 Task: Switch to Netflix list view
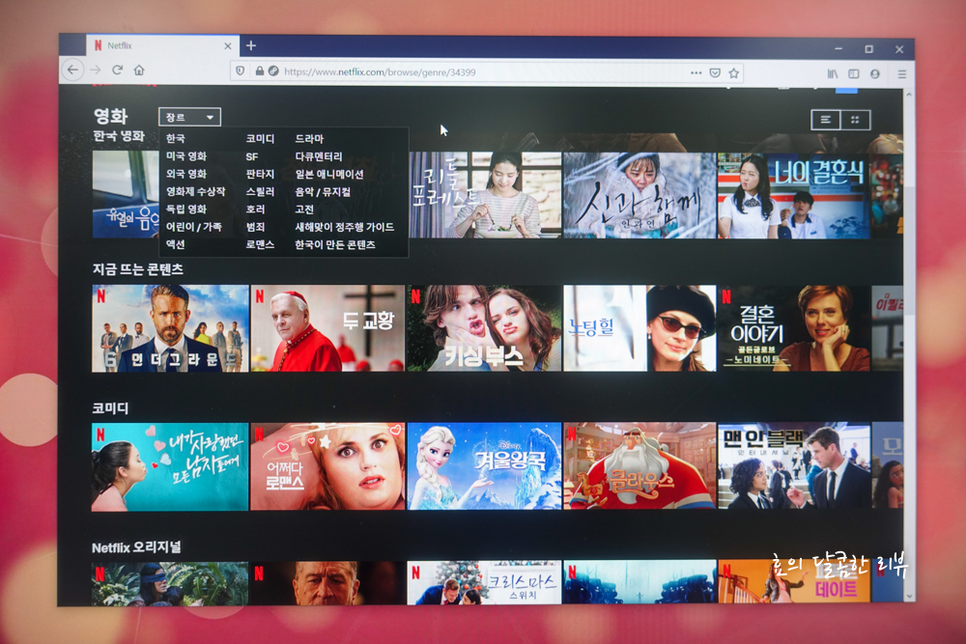pyautogui.click(x=826, y=120)
